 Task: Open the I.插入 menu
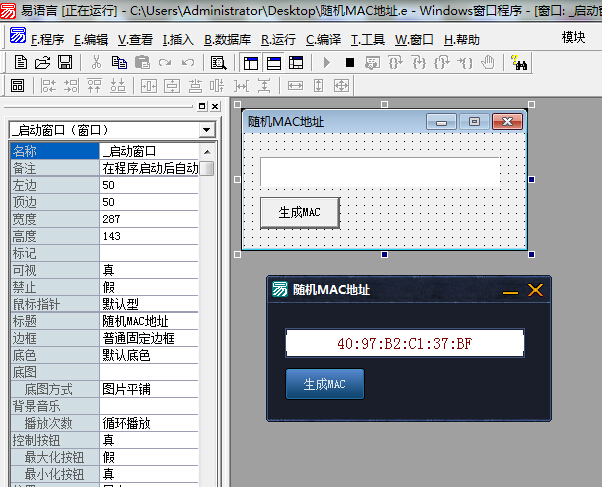pyautogui.click(x=178, y=40)
